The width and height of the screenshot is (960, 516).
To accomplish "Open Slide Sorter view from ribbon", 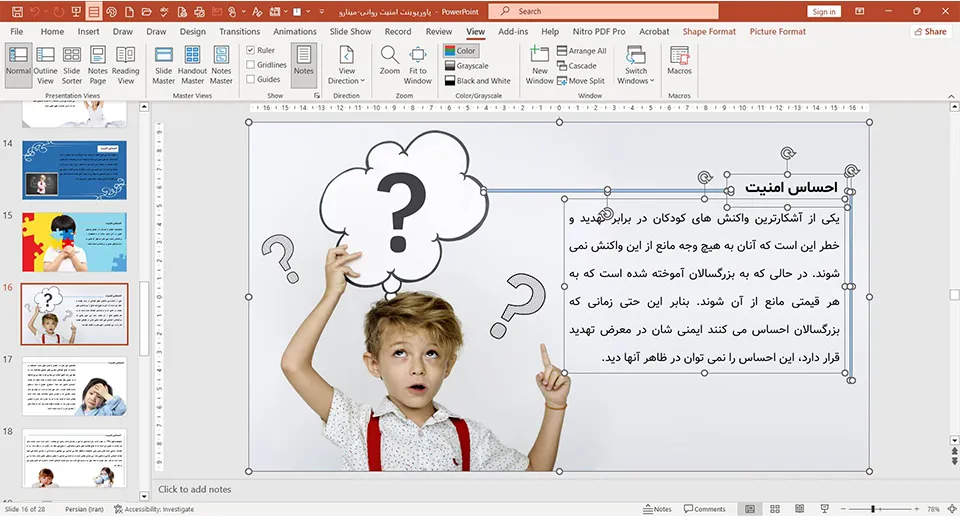I will tap(72, 65).
